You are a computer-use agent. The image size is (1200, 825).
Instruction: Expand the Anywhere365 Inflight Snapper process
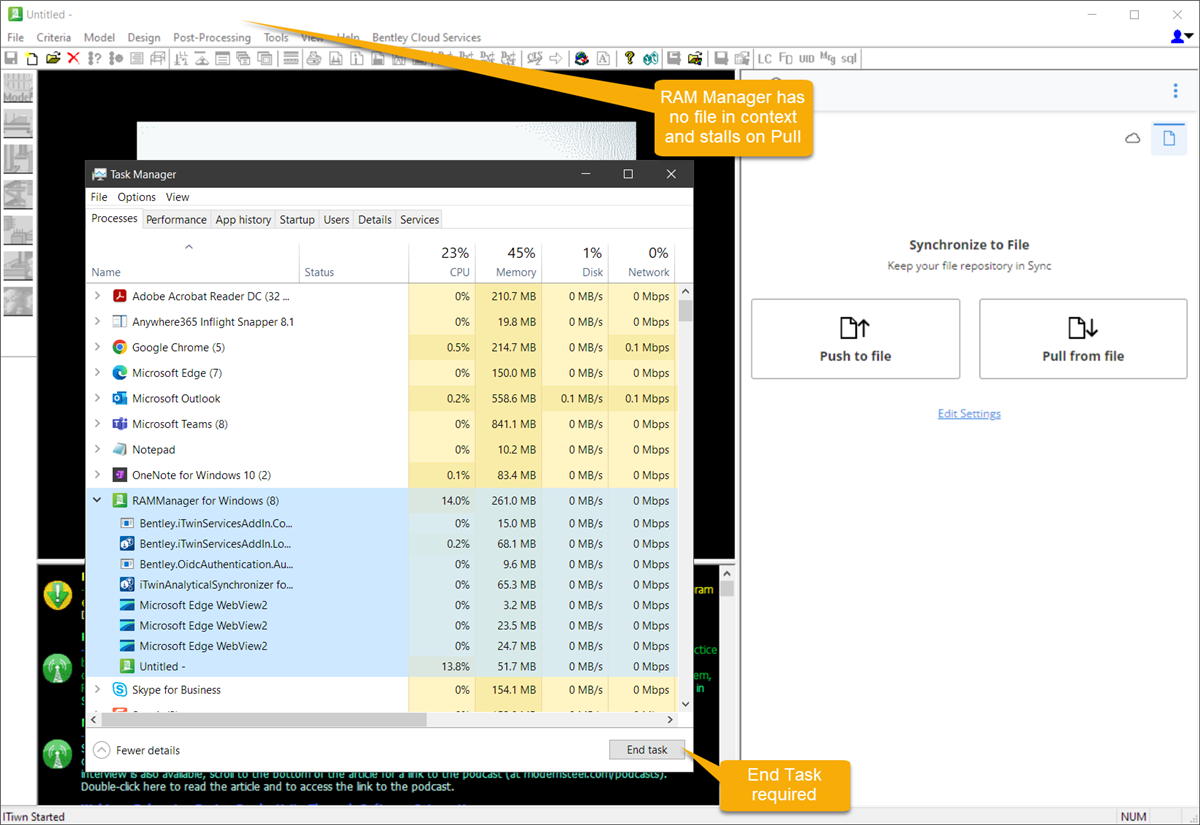(97, 322)
